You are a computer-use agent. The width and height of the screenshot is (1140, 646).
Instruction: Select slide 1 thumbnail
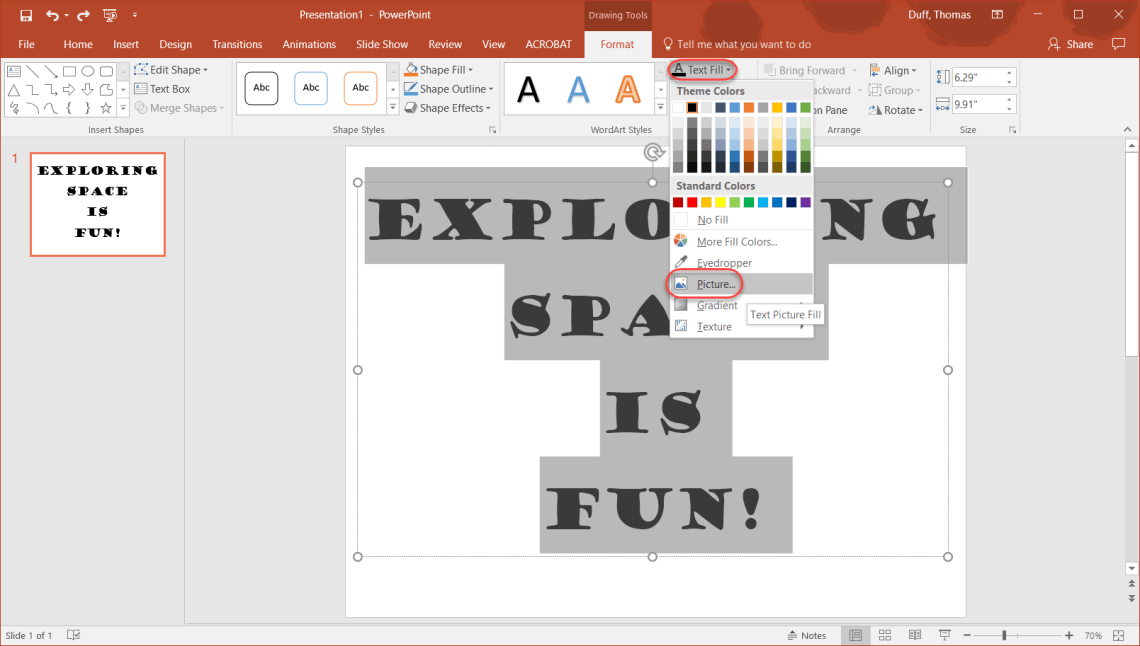(x=97, y=204)
